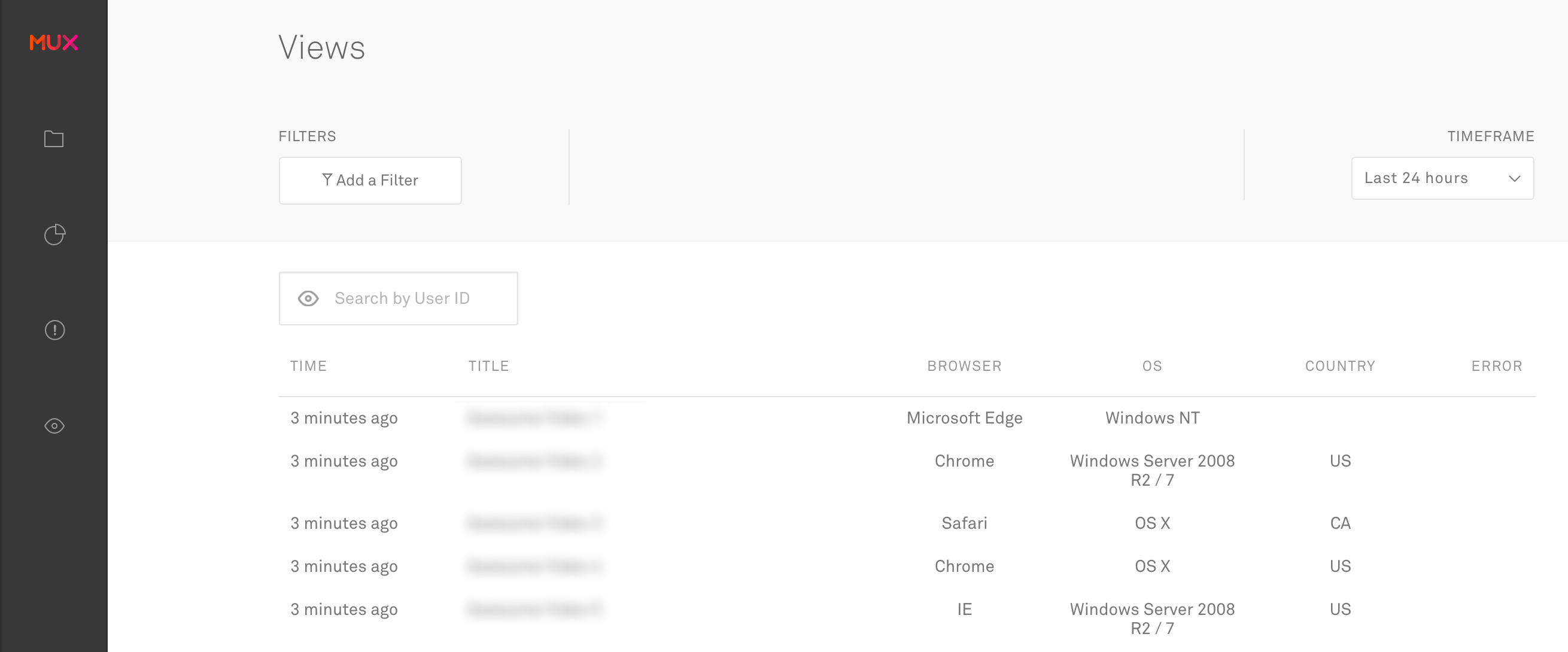Open the Chrome OS X view row
This screenshot has width=1568, height=652.
coord(964,566)
